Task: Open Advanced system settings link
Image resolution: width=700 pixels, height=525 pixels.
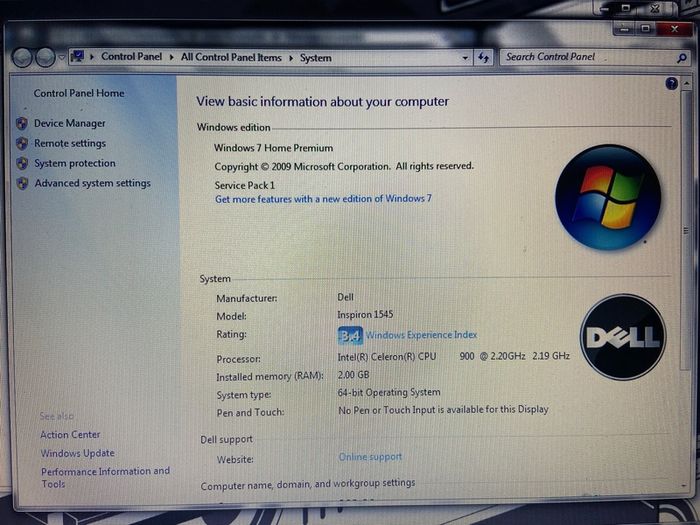Action: (x=92, y=183)
